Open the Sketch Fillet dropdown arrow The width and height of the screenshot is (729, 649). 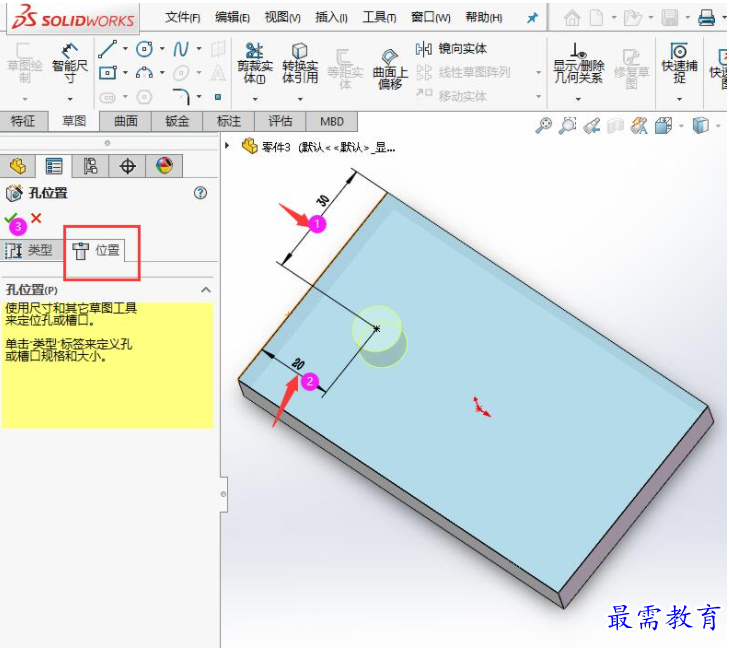coord(199,97)
